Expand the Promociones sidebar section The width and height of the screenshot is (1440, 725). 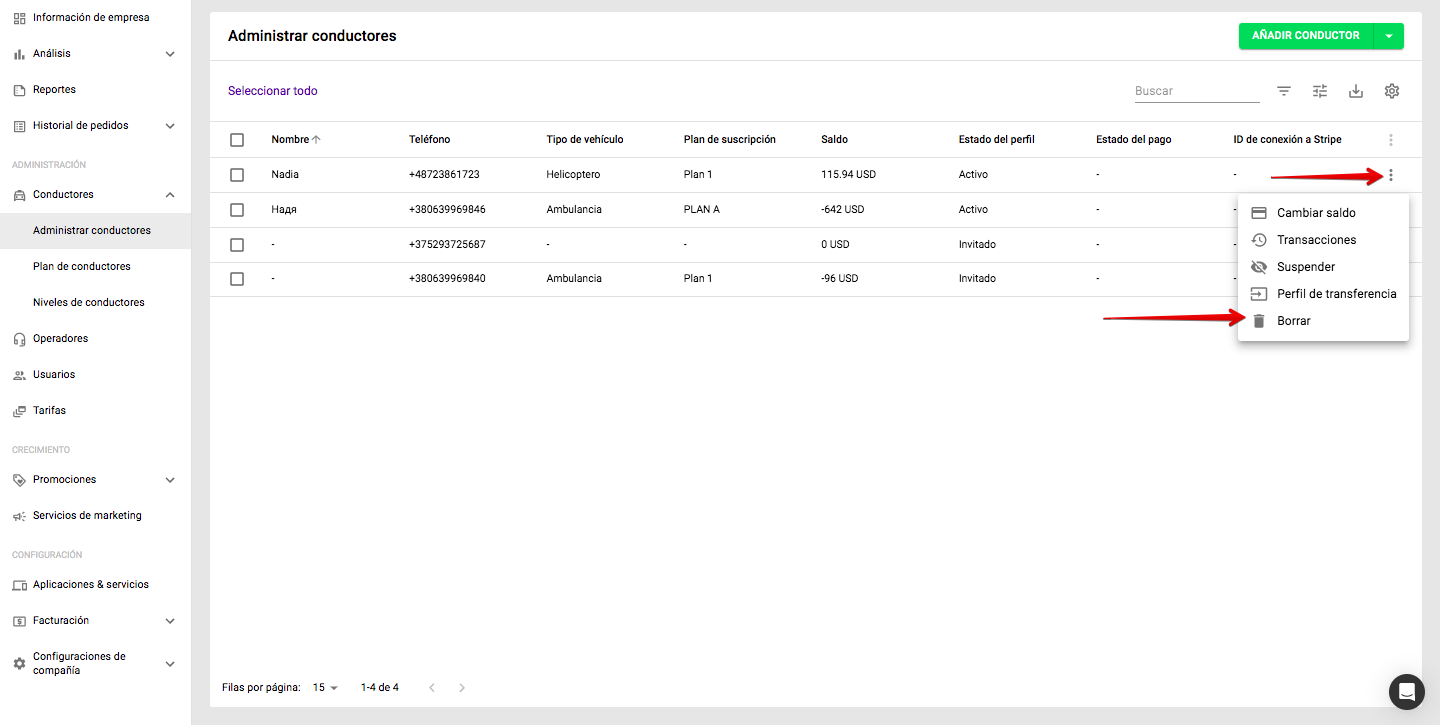[x=170, y=480]
